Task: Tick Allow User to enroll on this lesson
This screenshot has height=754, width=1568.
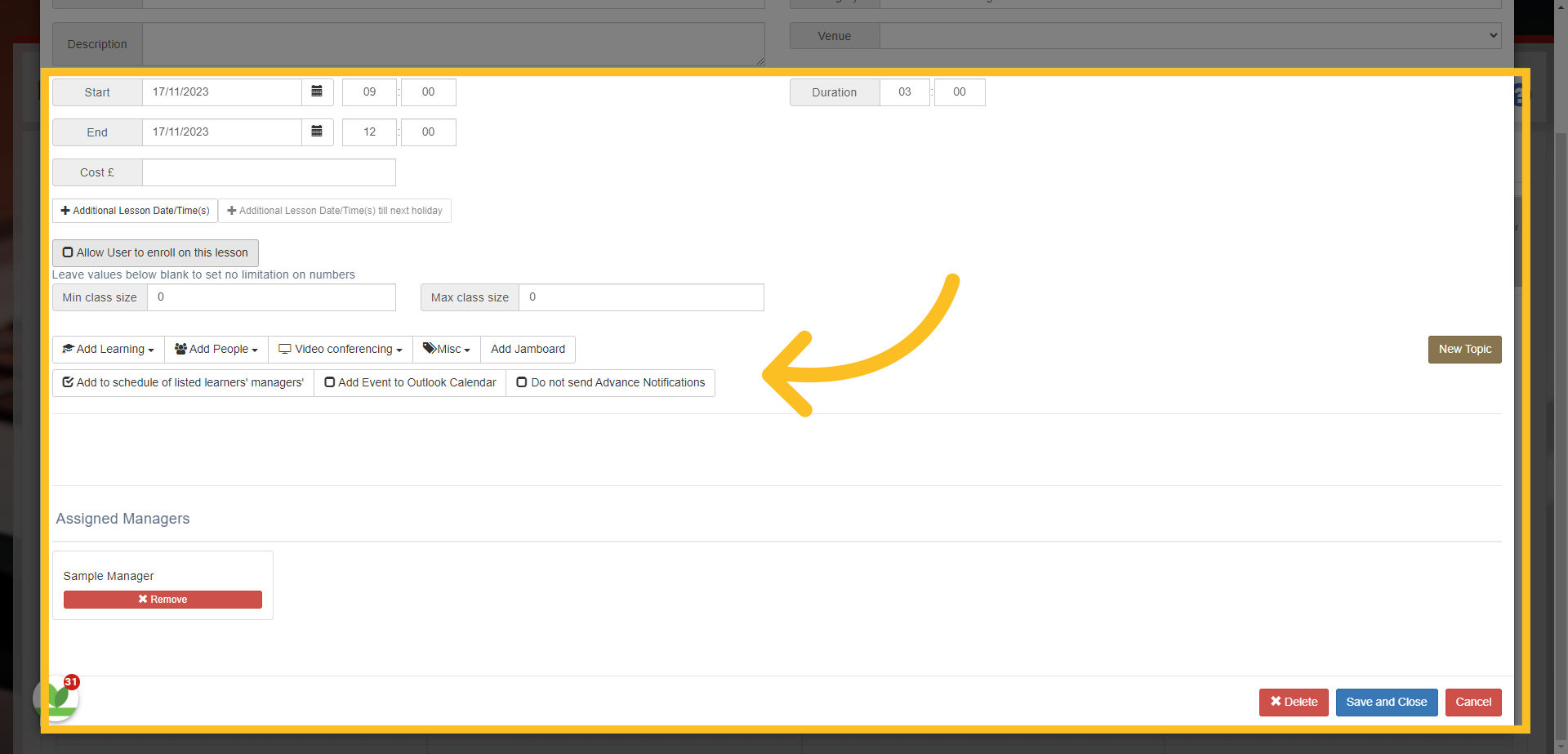Action: click(x=155, y=253)
